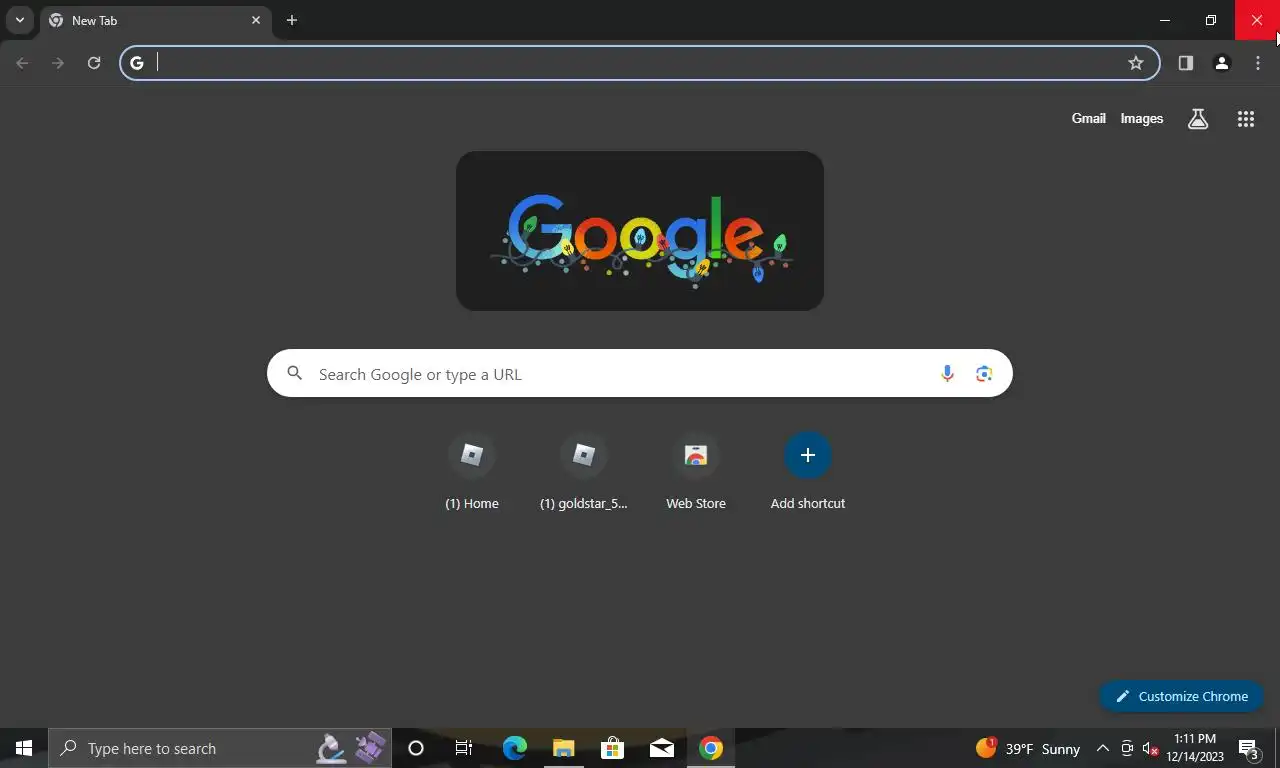Image resolution: width=1280 pixels, height=768 pixels.
Task: Open Microsoft Store from the taskbar
Action: pyautogui.click(x=612, y=748)
